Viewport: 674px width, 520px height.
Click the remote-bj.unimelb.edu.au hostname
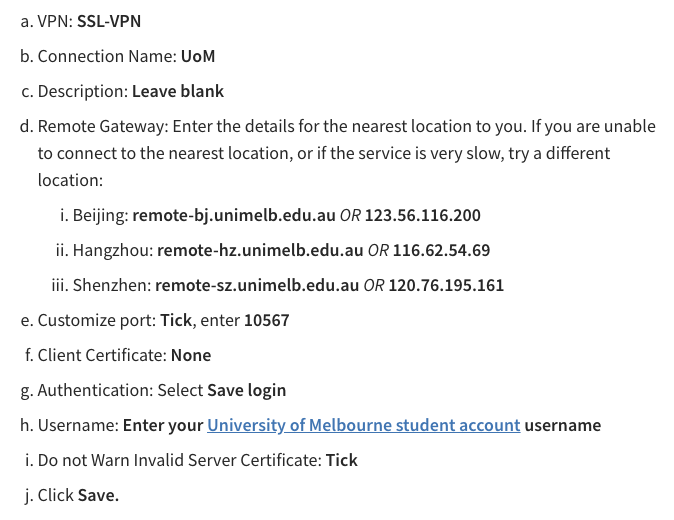click(x=234, y=215)
